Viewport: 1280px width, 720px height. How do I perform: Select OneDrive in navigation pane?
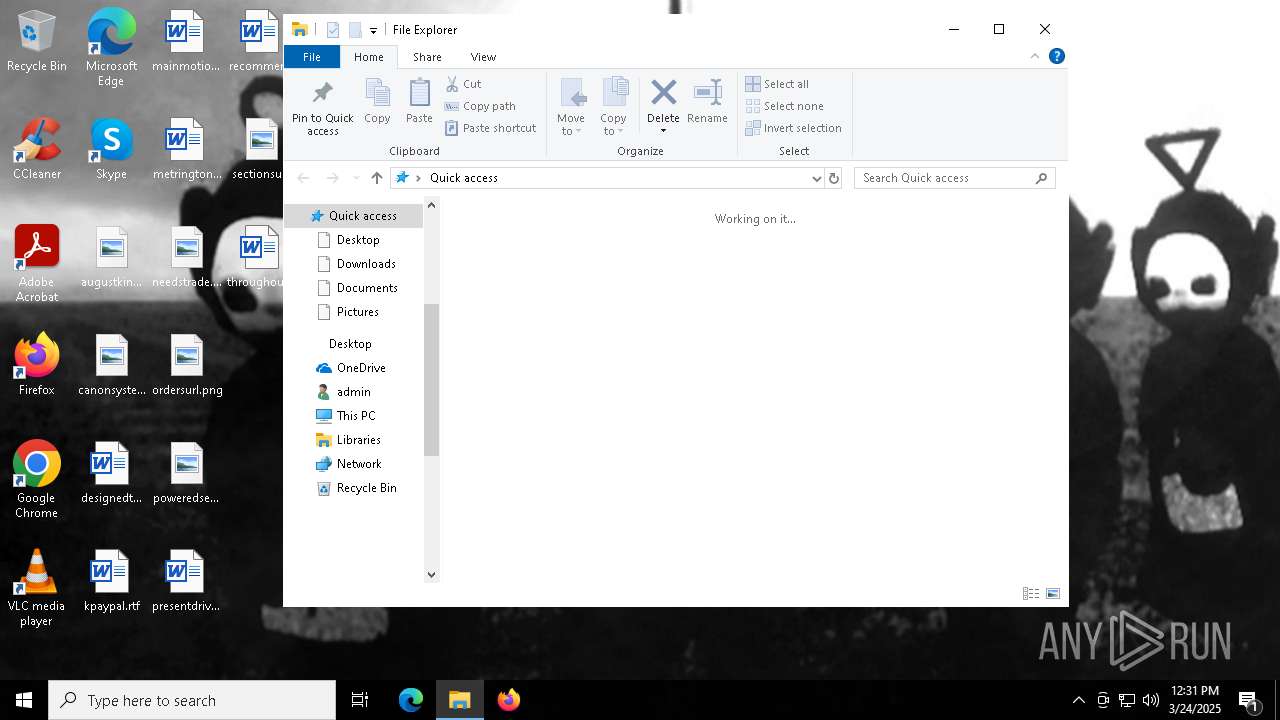[x=361, y=368]
